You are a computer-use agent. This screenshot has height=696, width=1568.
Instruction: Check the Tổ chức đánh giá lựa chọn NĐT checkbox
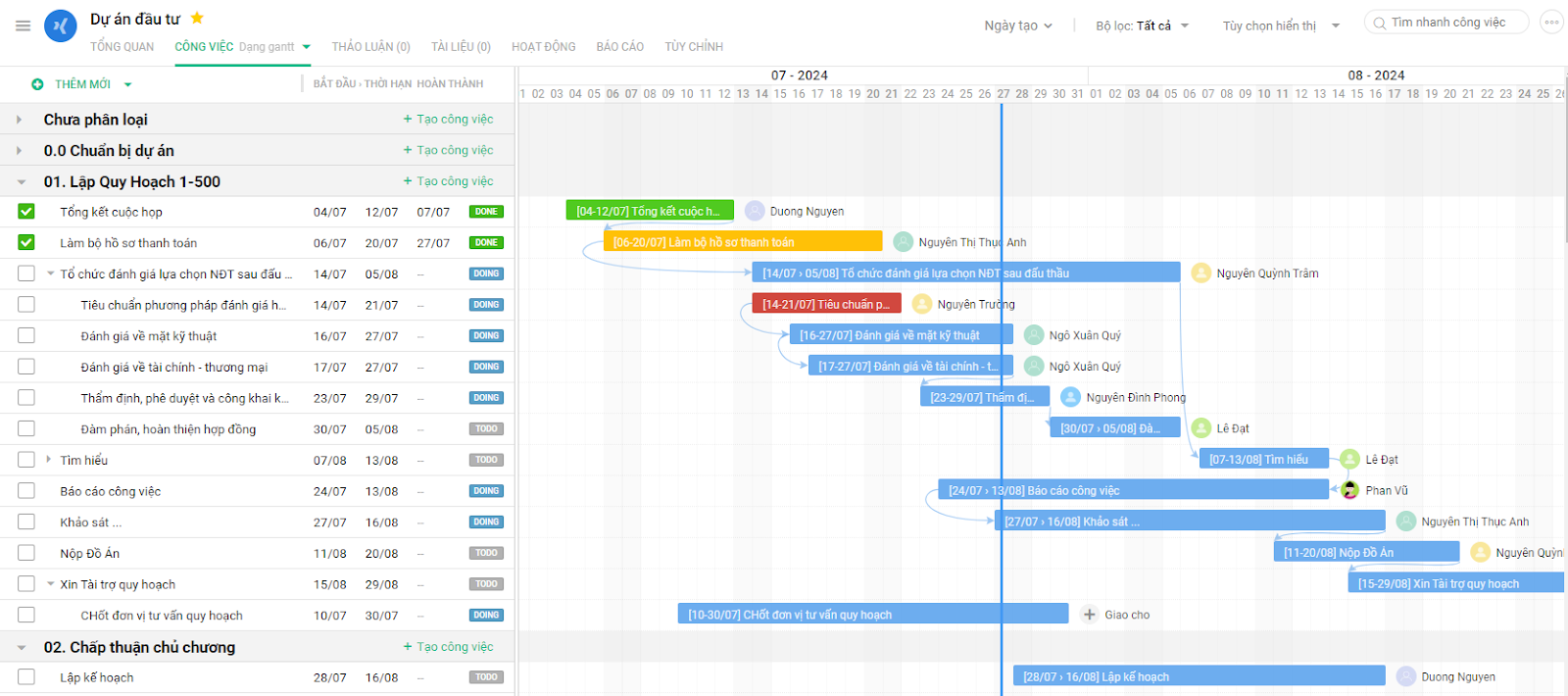[x=26, y=273]
